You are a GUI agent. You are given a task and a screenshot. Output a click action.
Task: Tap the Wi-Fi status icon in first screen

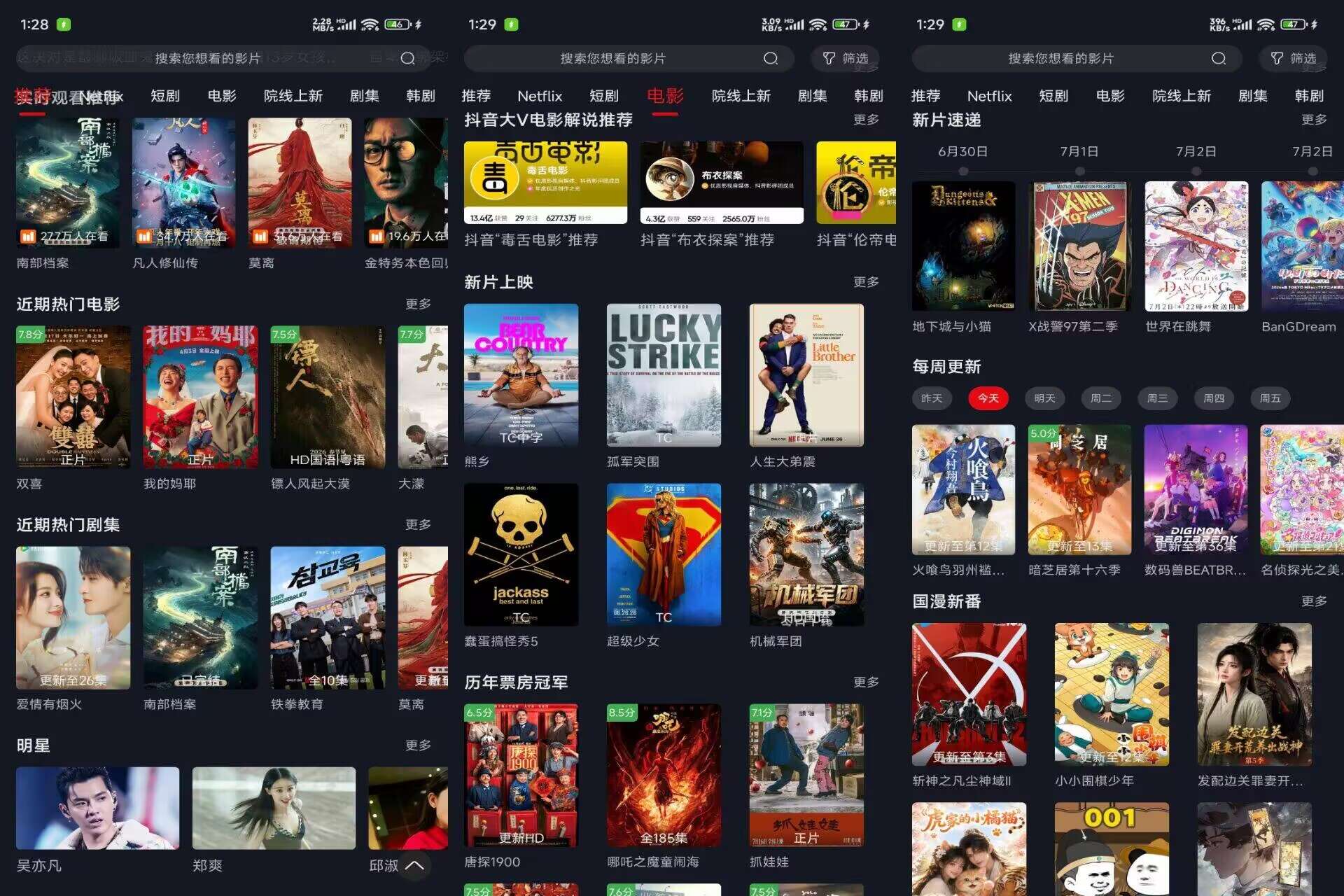coord(370,24)
